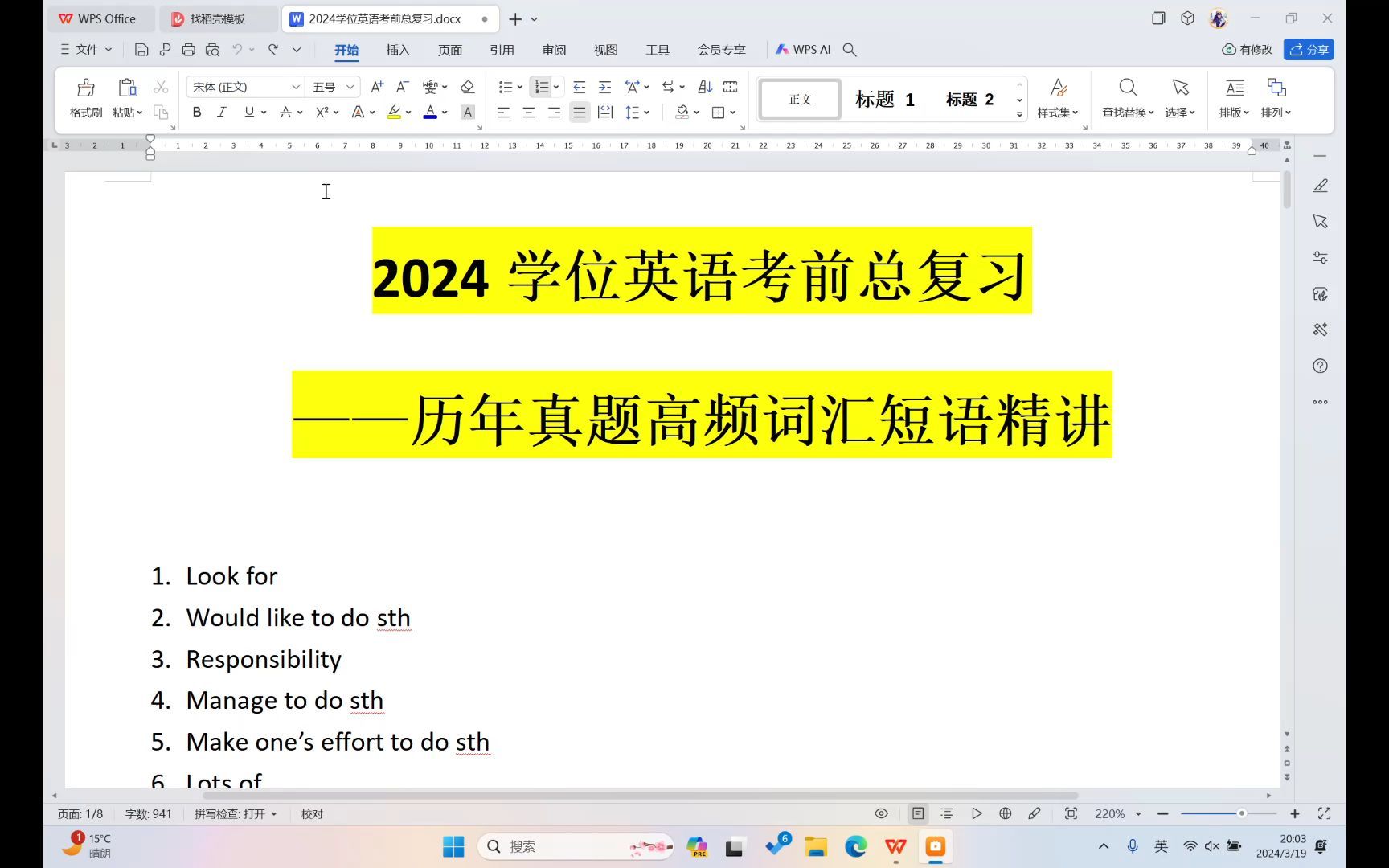Click the Save icon in quick toolbar
The width and height of the screenshot is (1389, 868).
click(x=141, y=50)
